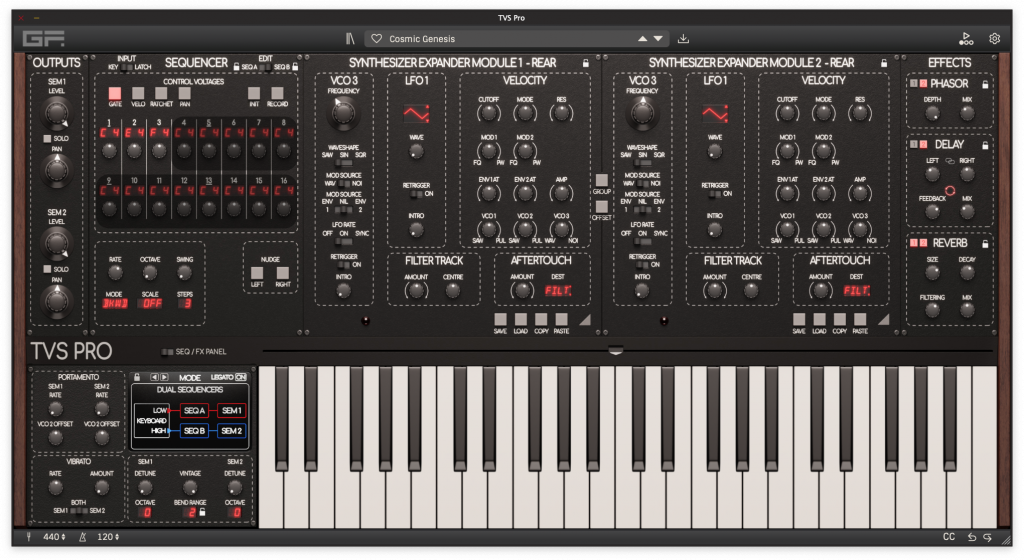The width and height of the screenshot is (1024, 560).
Task: Flip the SEQ / FX Panel switch
Action: point(167,352)
